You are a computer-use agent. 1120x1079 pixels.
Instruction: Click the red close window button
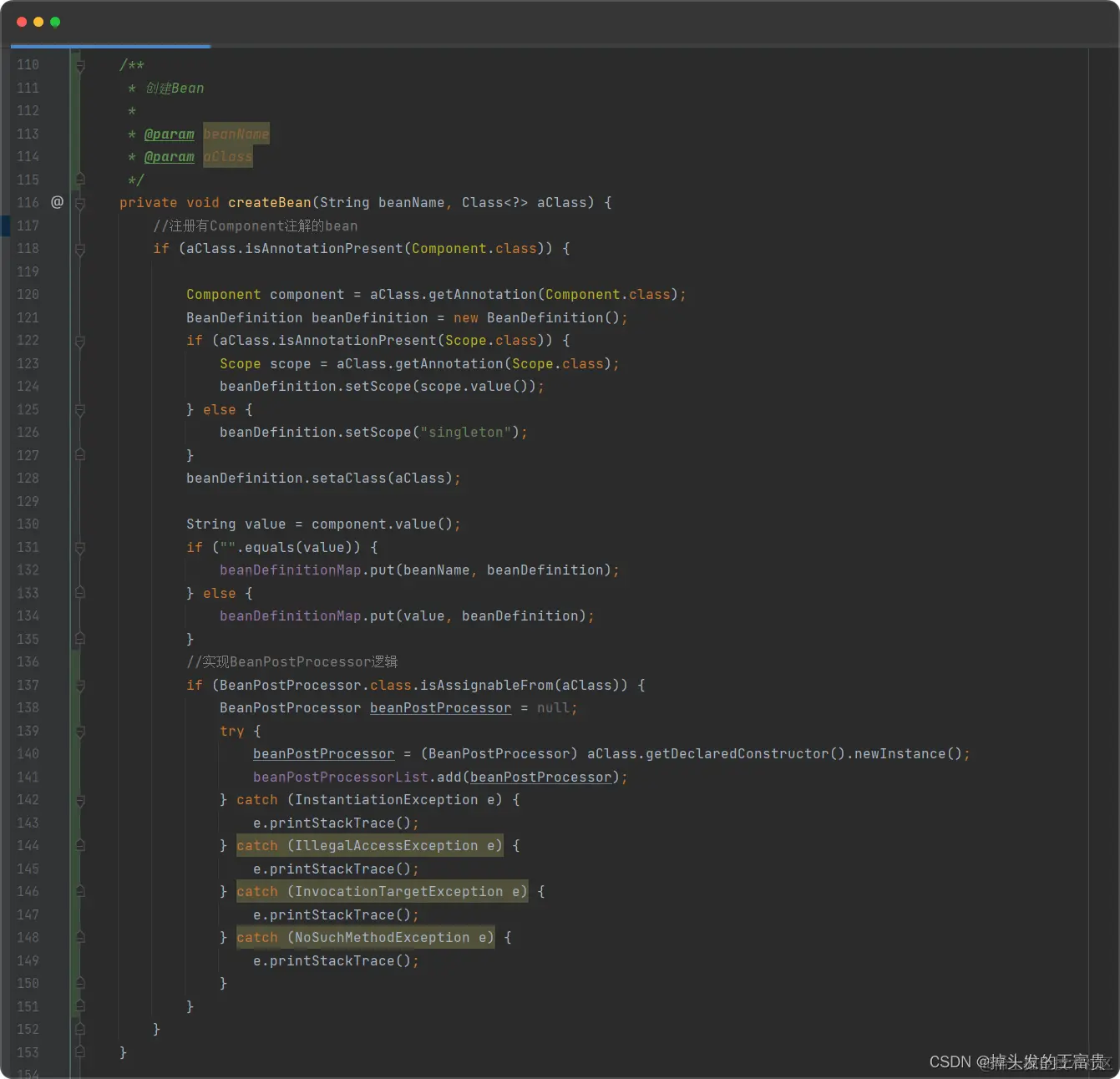coord(22,22)
